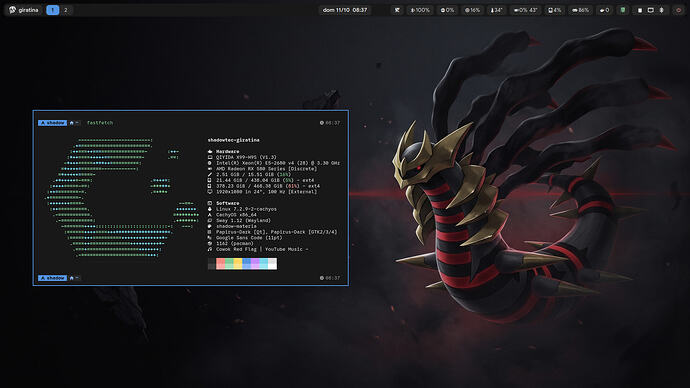Switch to workspace 1
690x388 pixels.
pos(53,10)
